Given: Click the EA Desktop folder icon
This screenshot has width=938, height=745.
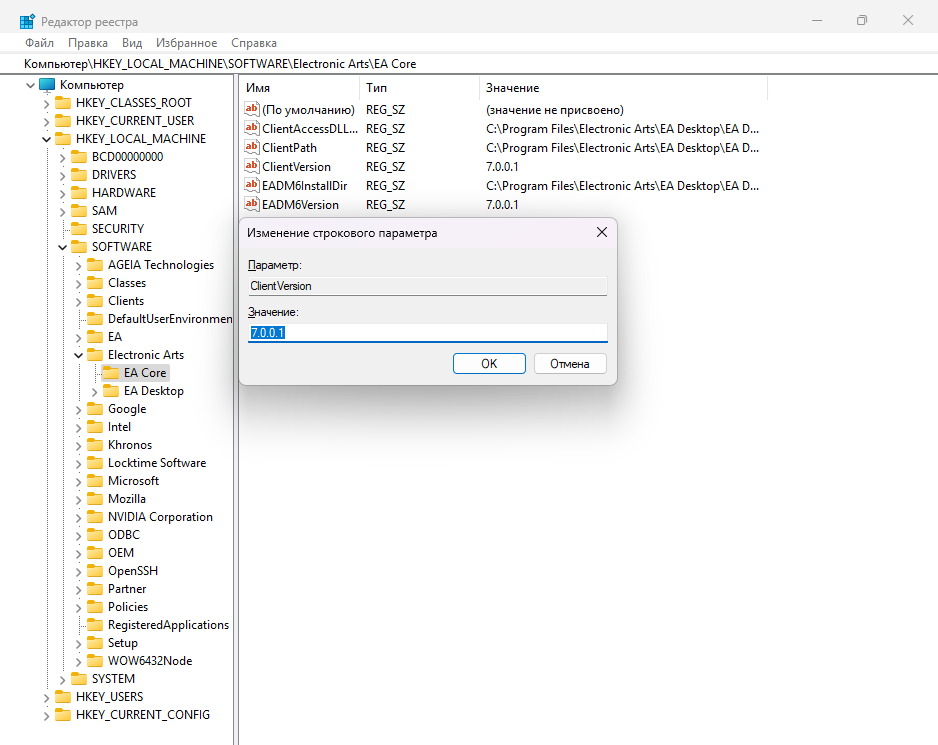Looking at the screenshot, I should coord(111,391).
